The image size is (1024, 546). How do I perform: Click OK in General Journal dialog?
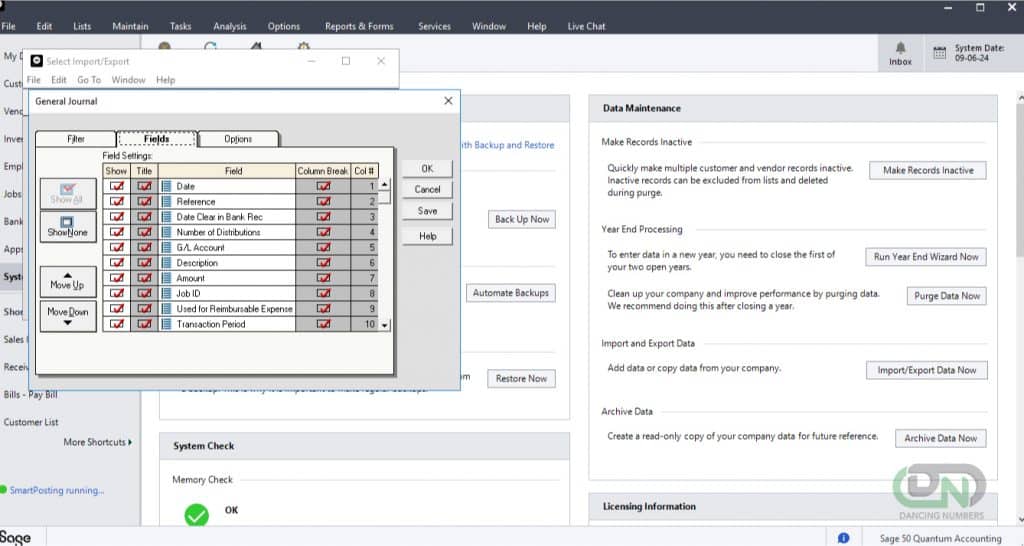point(427,169)
